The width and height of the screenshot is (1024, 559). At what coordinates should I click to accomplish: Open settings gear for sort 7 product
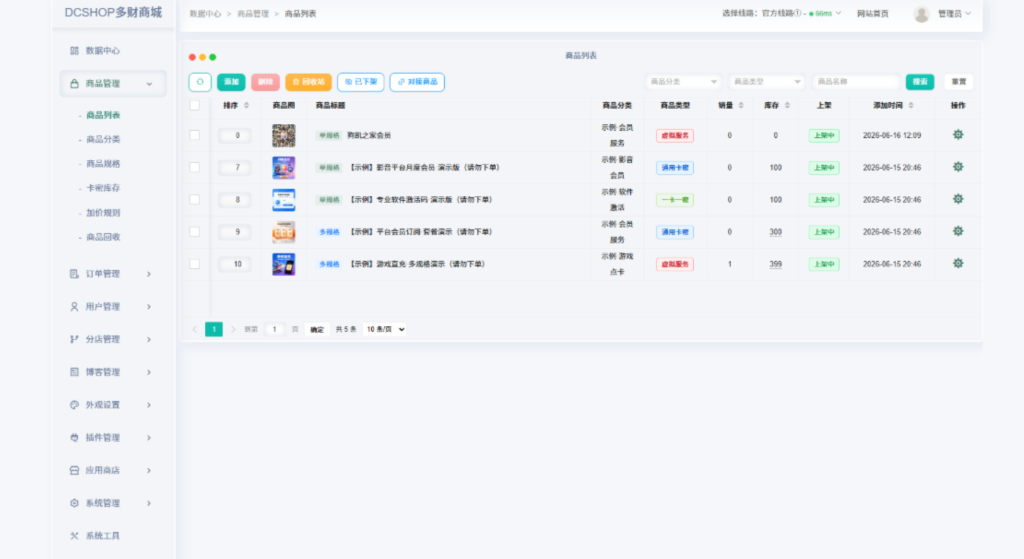tap(958, 167)
